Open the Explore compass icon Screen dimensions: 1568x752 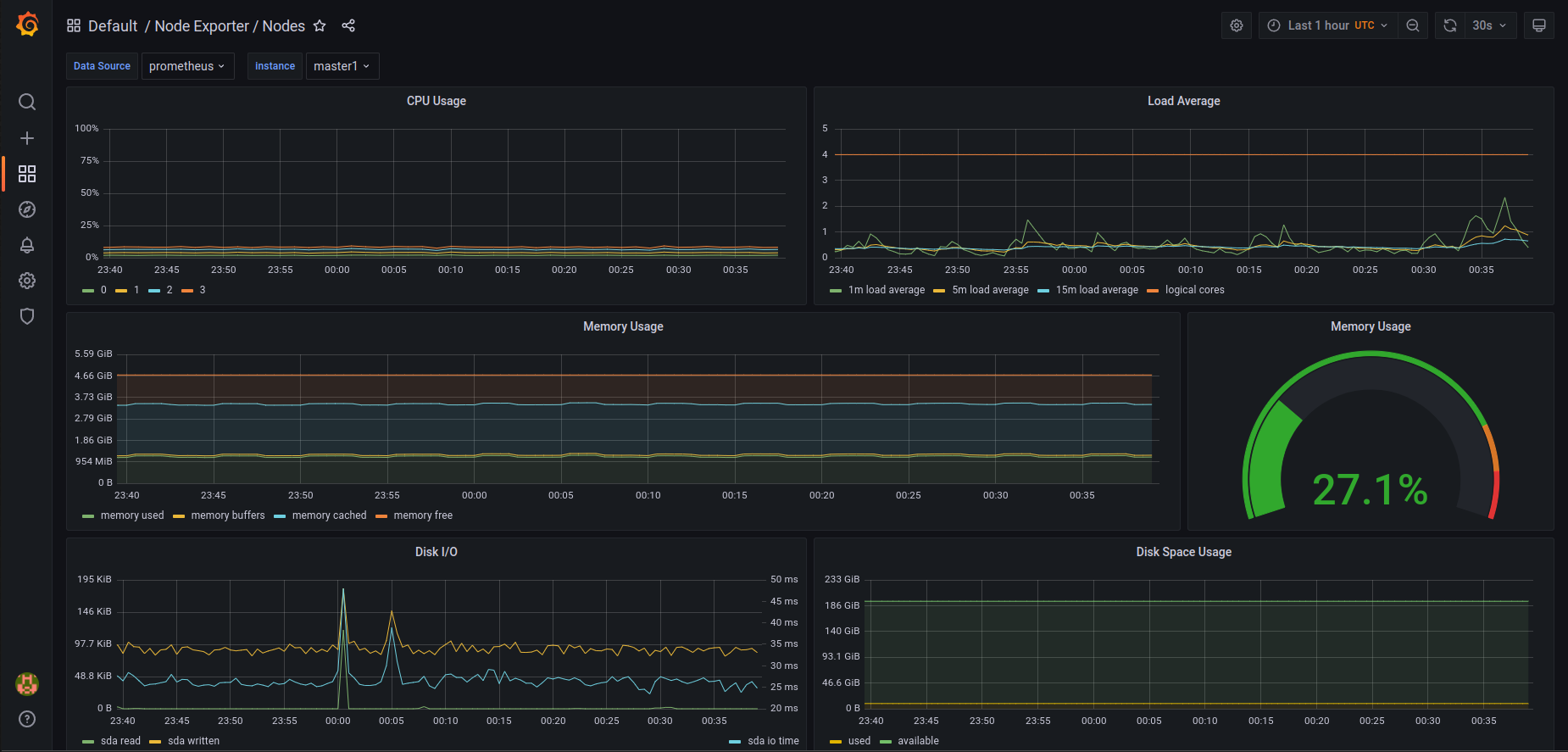click(x=27, y=209)
